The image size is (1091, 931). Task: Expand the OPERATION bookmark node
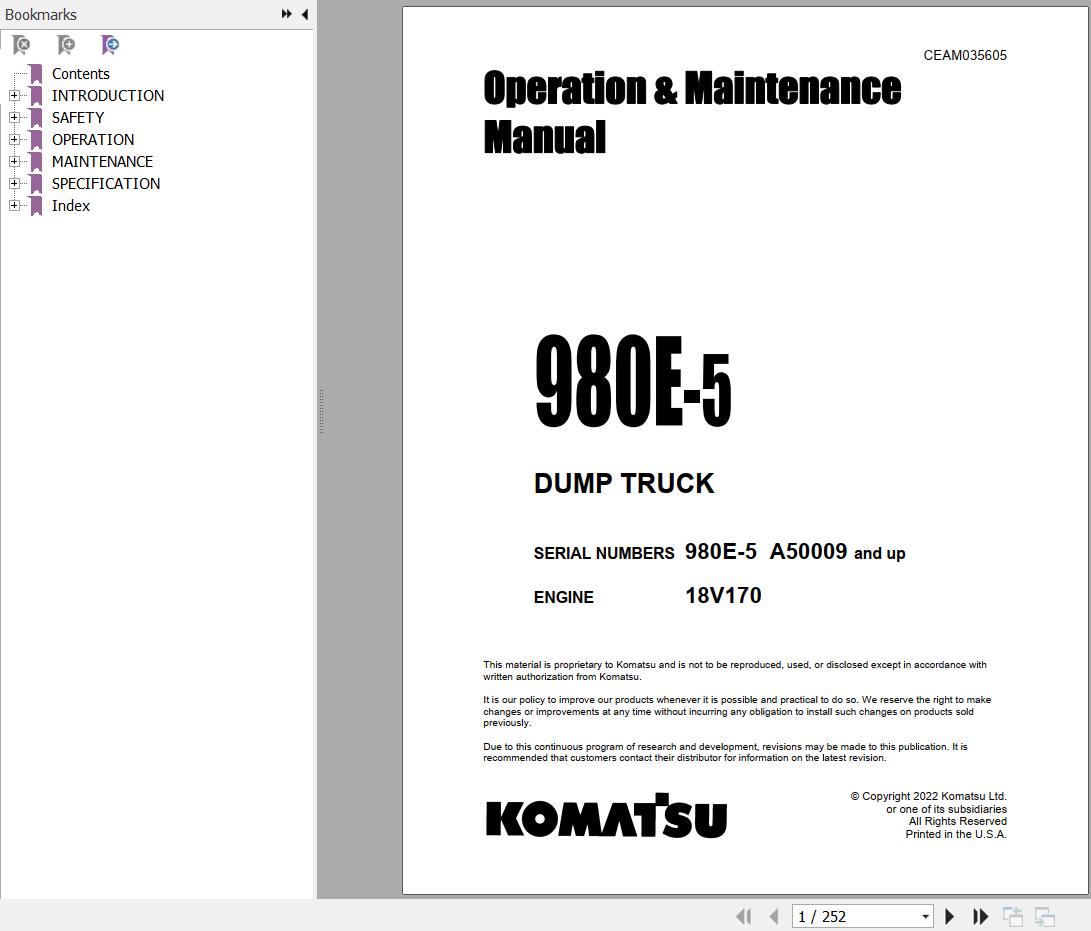click(x=14, y=140)
